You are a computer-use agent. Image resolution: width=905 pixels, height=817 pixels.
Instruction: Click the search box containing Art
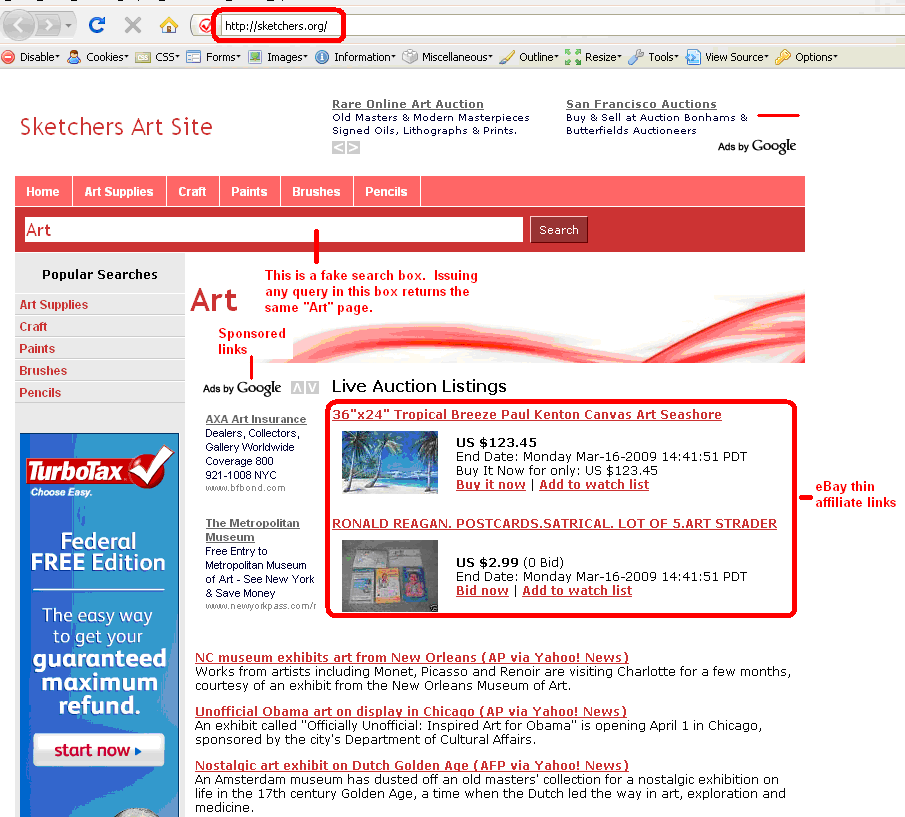pyautogui.click(x=274, y=230)
